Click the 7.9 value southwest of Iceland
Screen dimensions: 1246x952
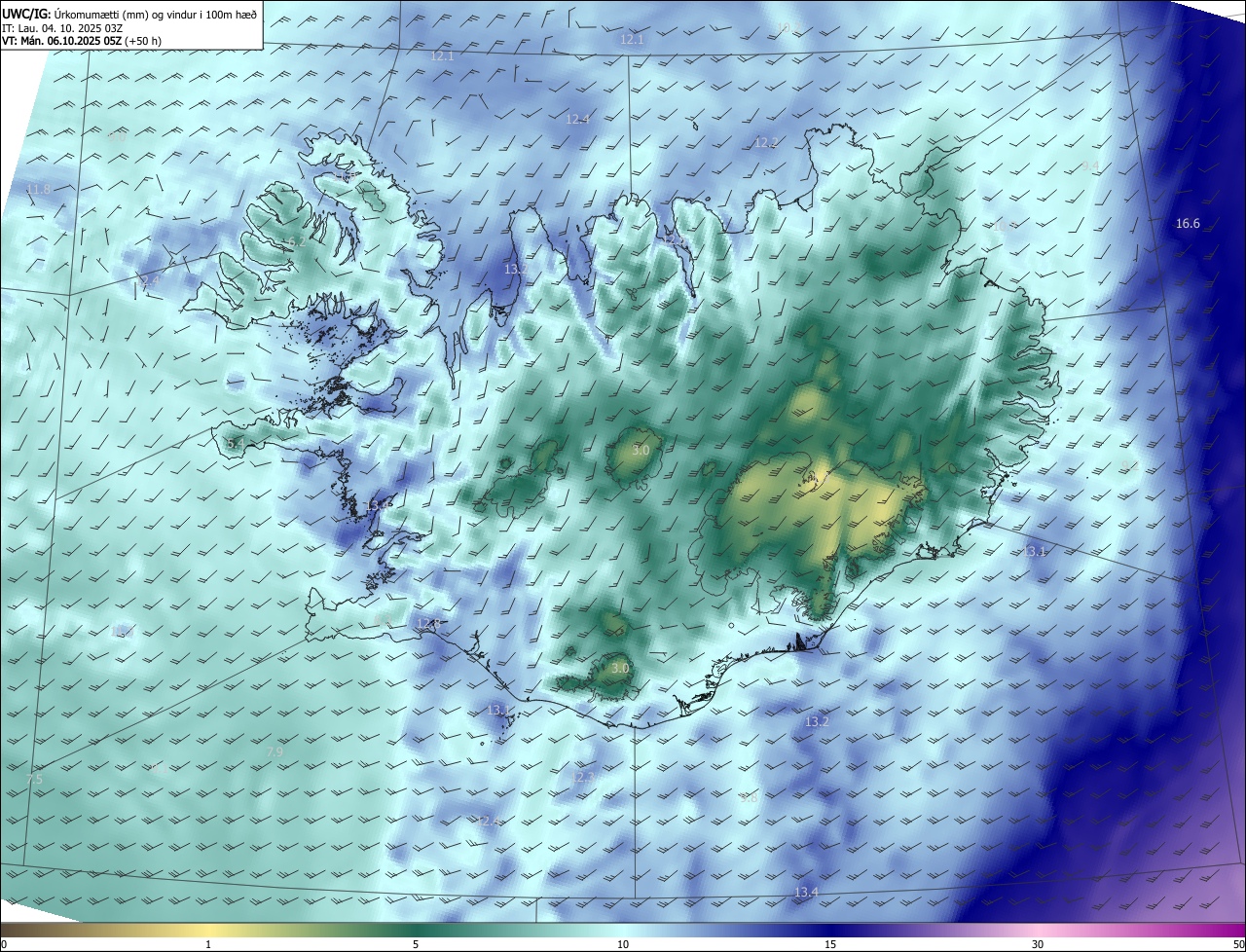pos(275,752)
